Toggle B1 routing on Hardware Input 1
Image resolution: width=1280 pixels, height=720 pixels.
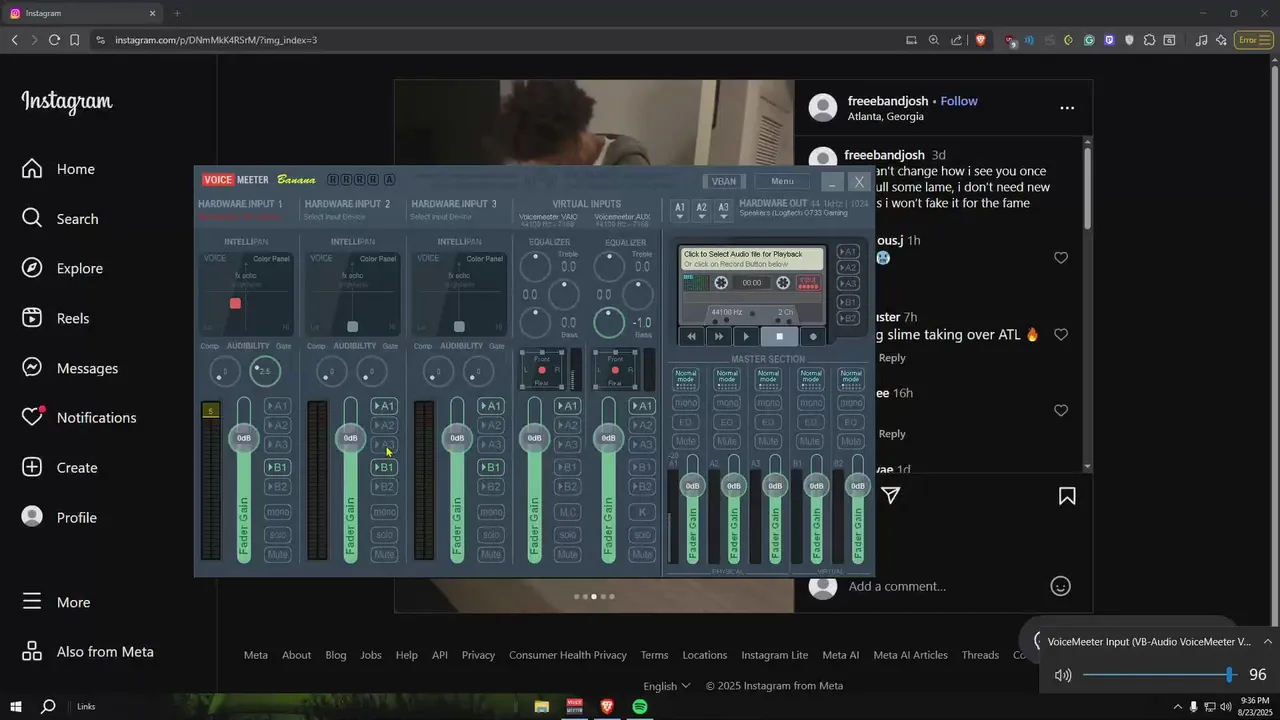[x=277, y=467]
